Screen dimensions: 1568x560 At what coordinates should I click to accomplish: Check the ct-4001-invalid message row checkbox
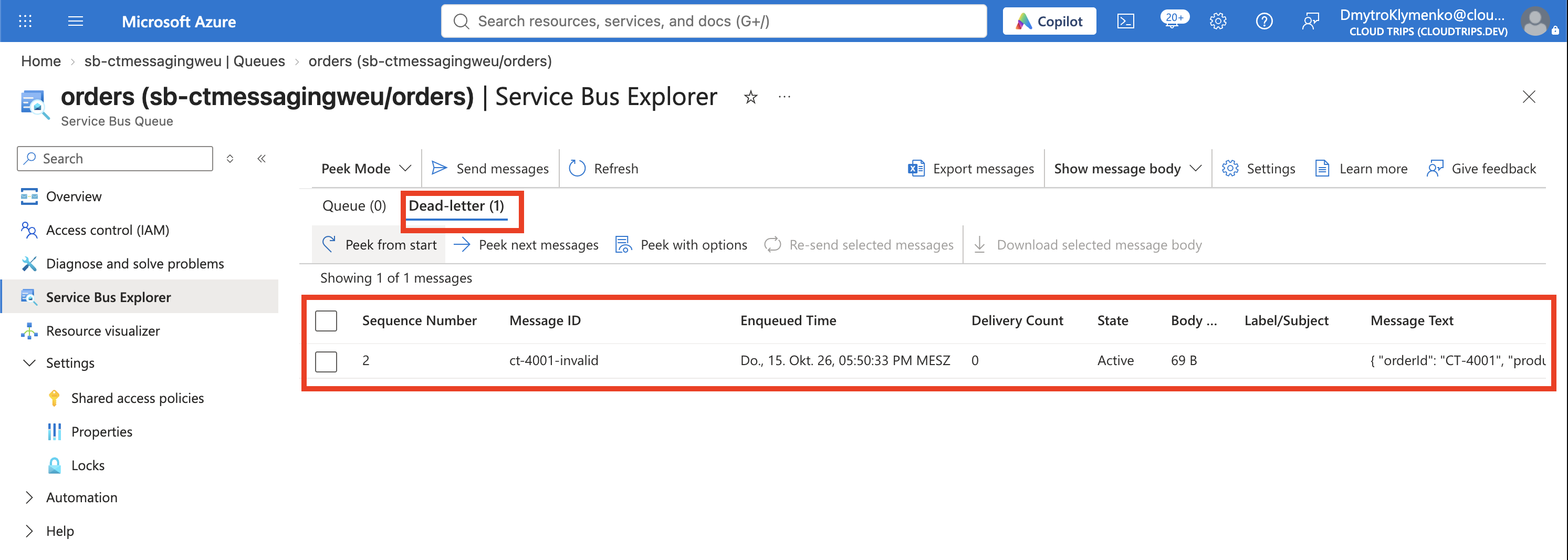click(x=326, y=361)
